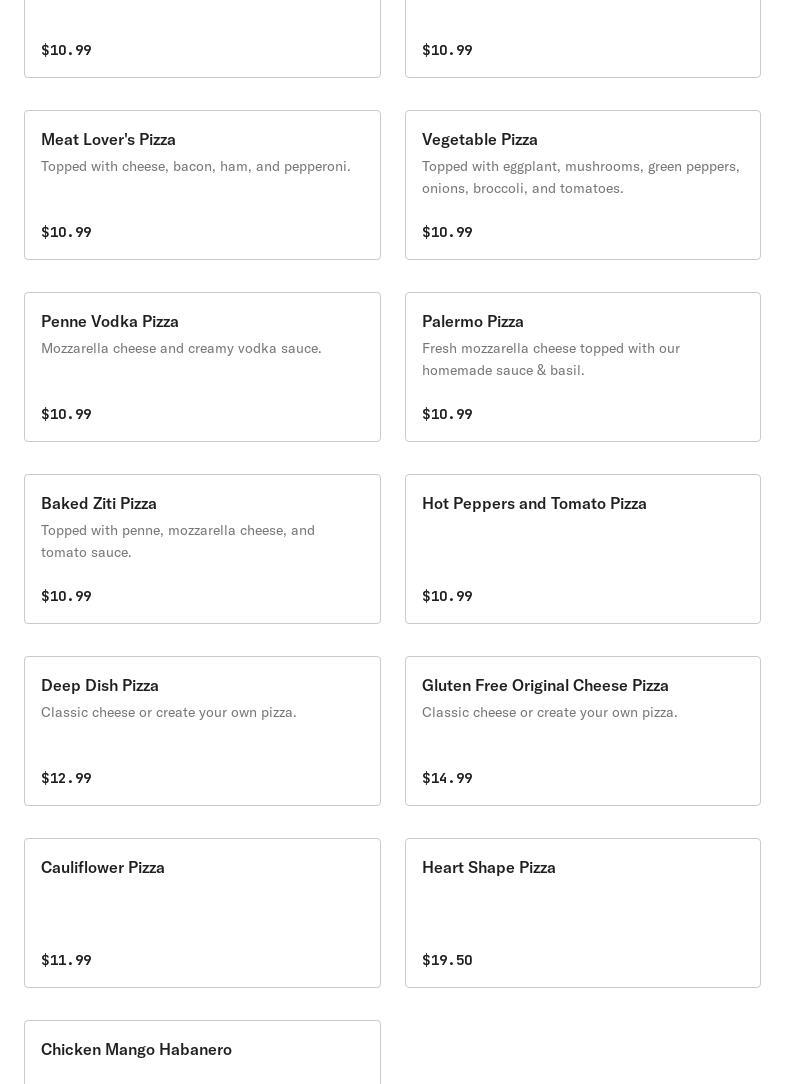Open the Deep Dish Pizza item
The image size is (785, 1084).
click(202, 731)
